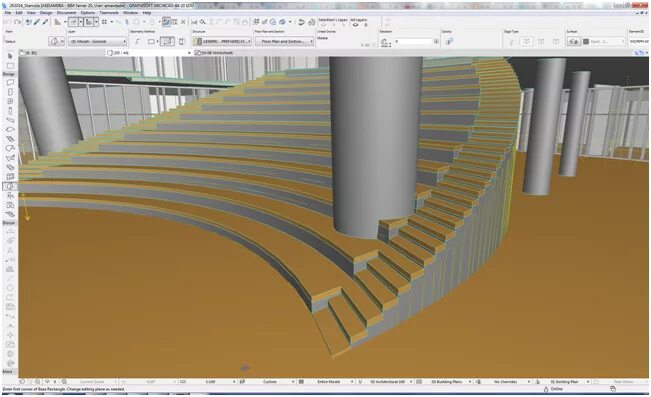
Task: Open the Teamwork menu
Action: click(x=109, y=13)
